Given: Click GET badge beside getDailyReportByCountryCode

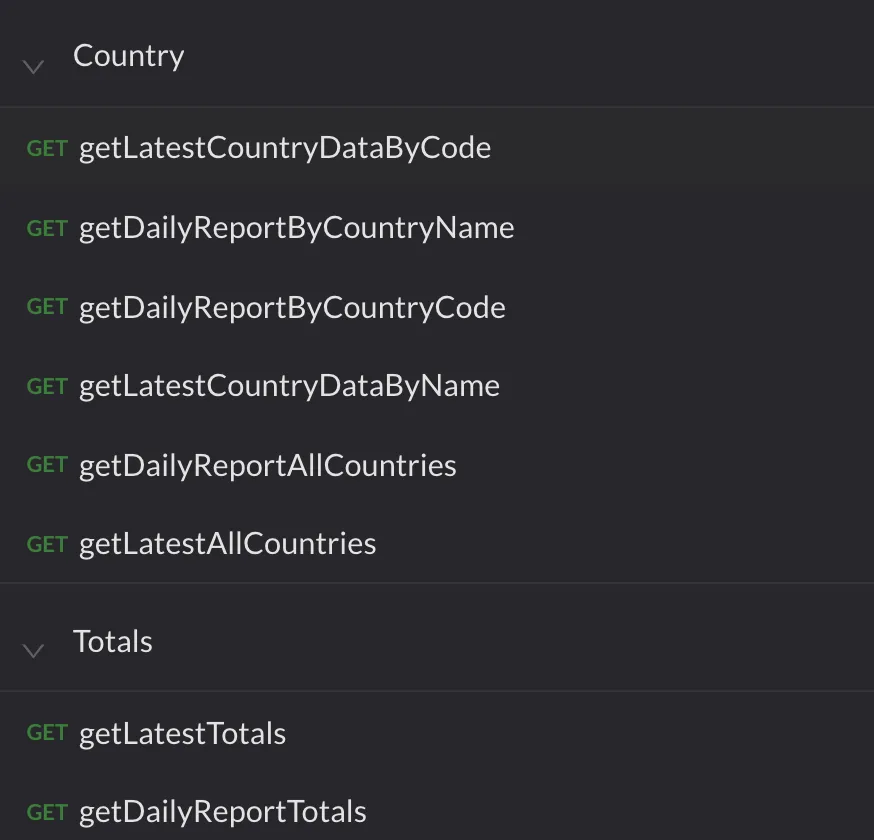Looking at the screenshot, I should tap(47, 307).
